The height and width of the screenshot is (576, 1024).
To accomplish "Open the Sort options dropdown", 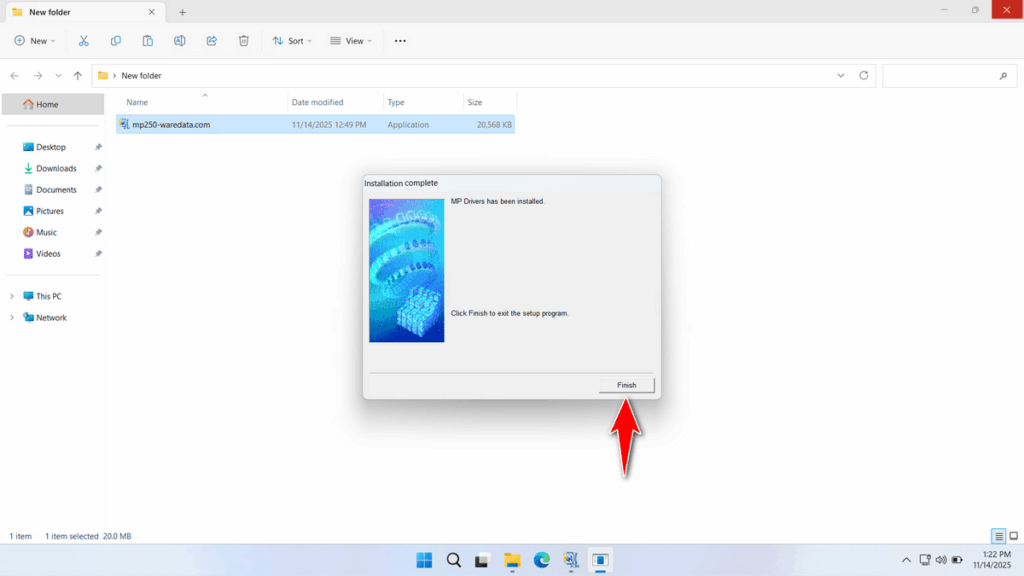I will click(x=292, y=41).
